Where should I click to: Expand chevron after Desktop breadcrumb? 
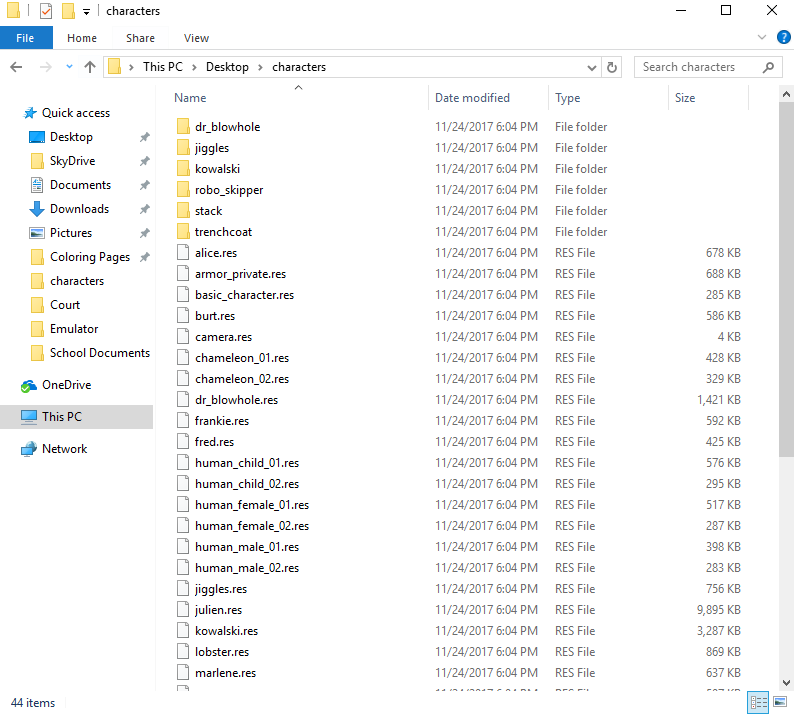(260, 67)
